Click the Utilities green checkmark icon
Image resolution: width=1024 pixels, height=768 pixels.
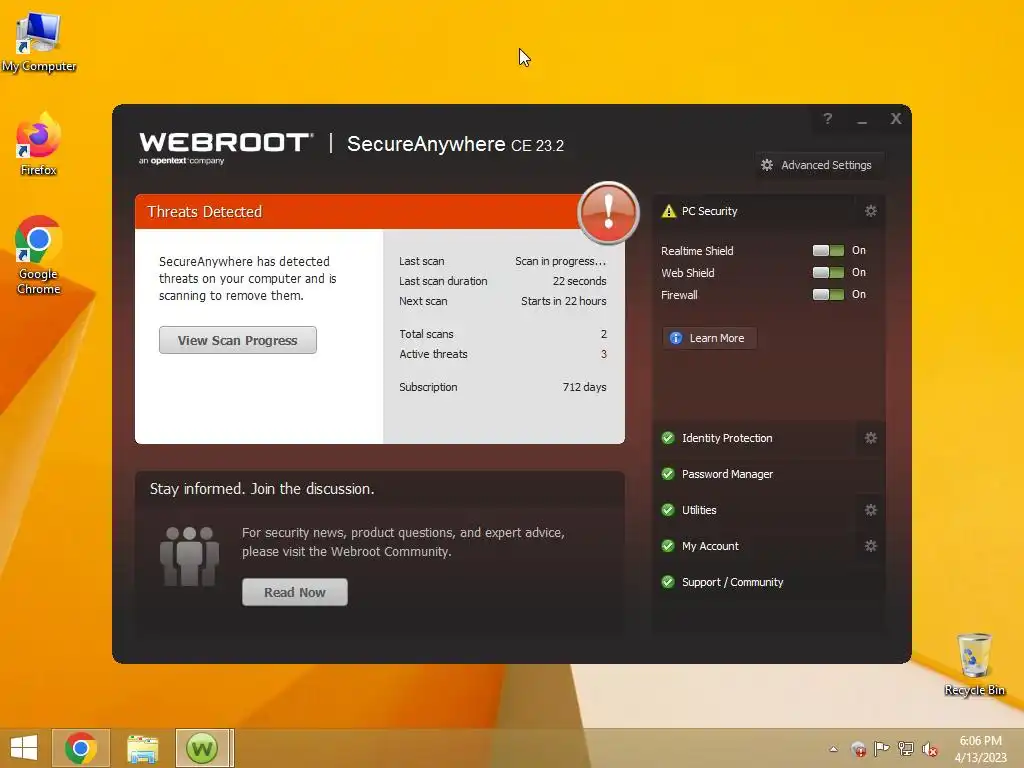(x=667, y=510)
